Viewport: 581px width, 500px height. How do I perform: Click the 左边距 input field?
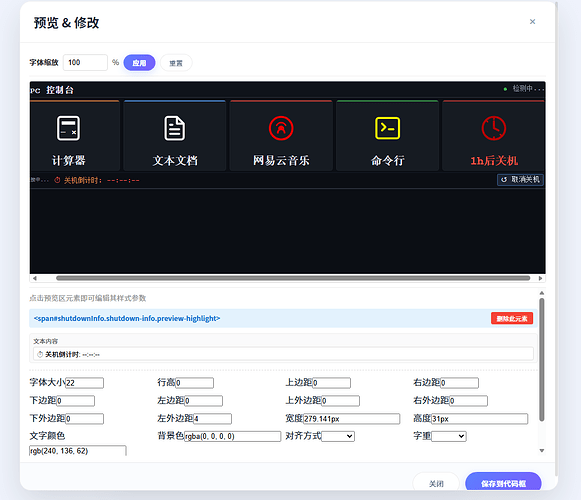203,401
